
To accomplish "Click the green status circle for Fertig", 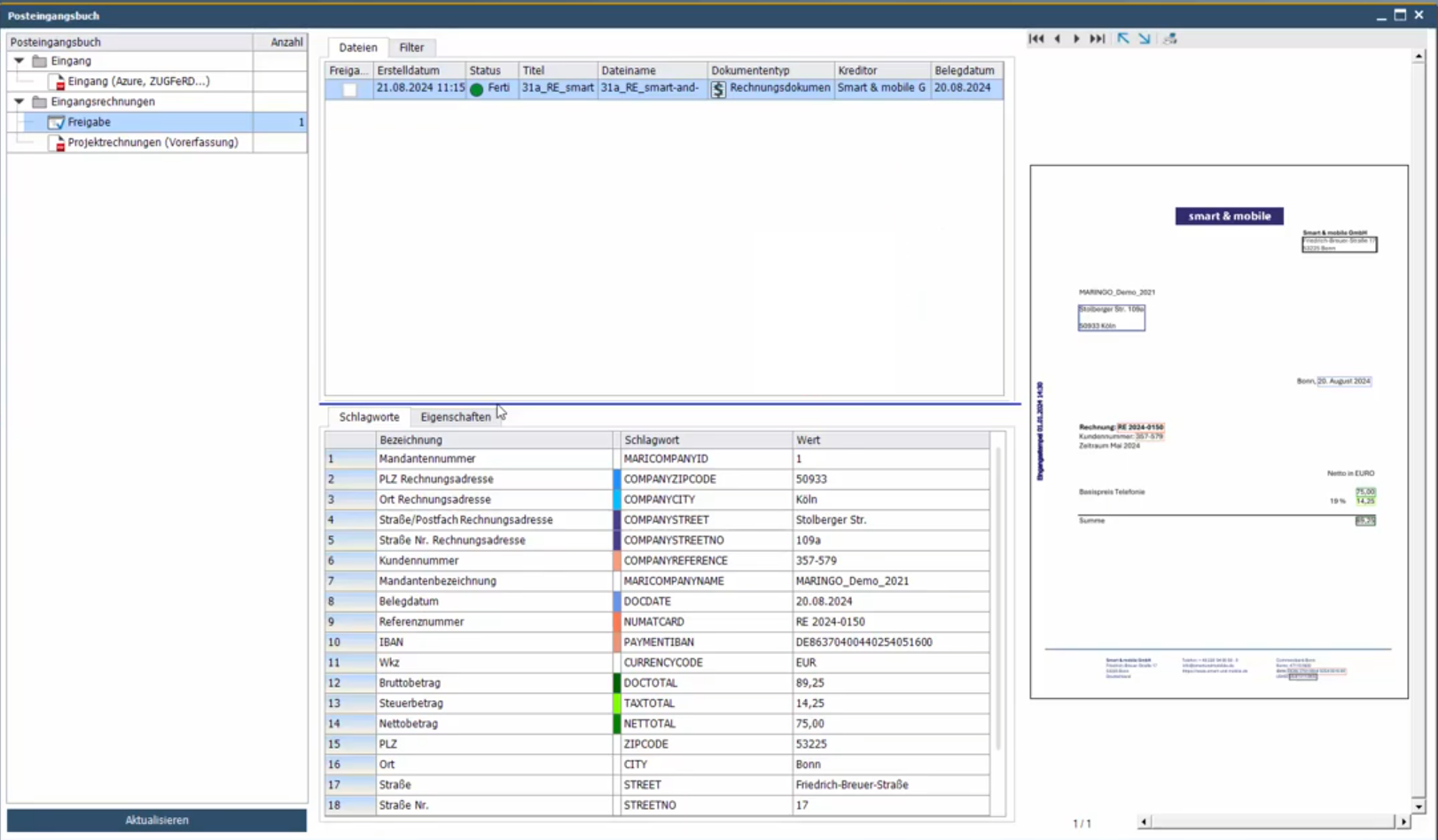I will 477,89.
